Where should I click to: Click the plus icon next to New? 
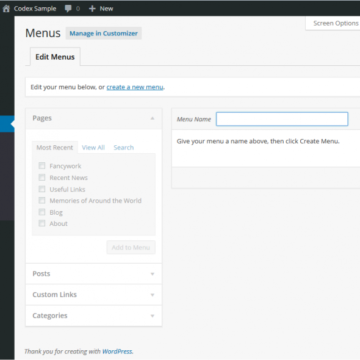pos(92,9)
